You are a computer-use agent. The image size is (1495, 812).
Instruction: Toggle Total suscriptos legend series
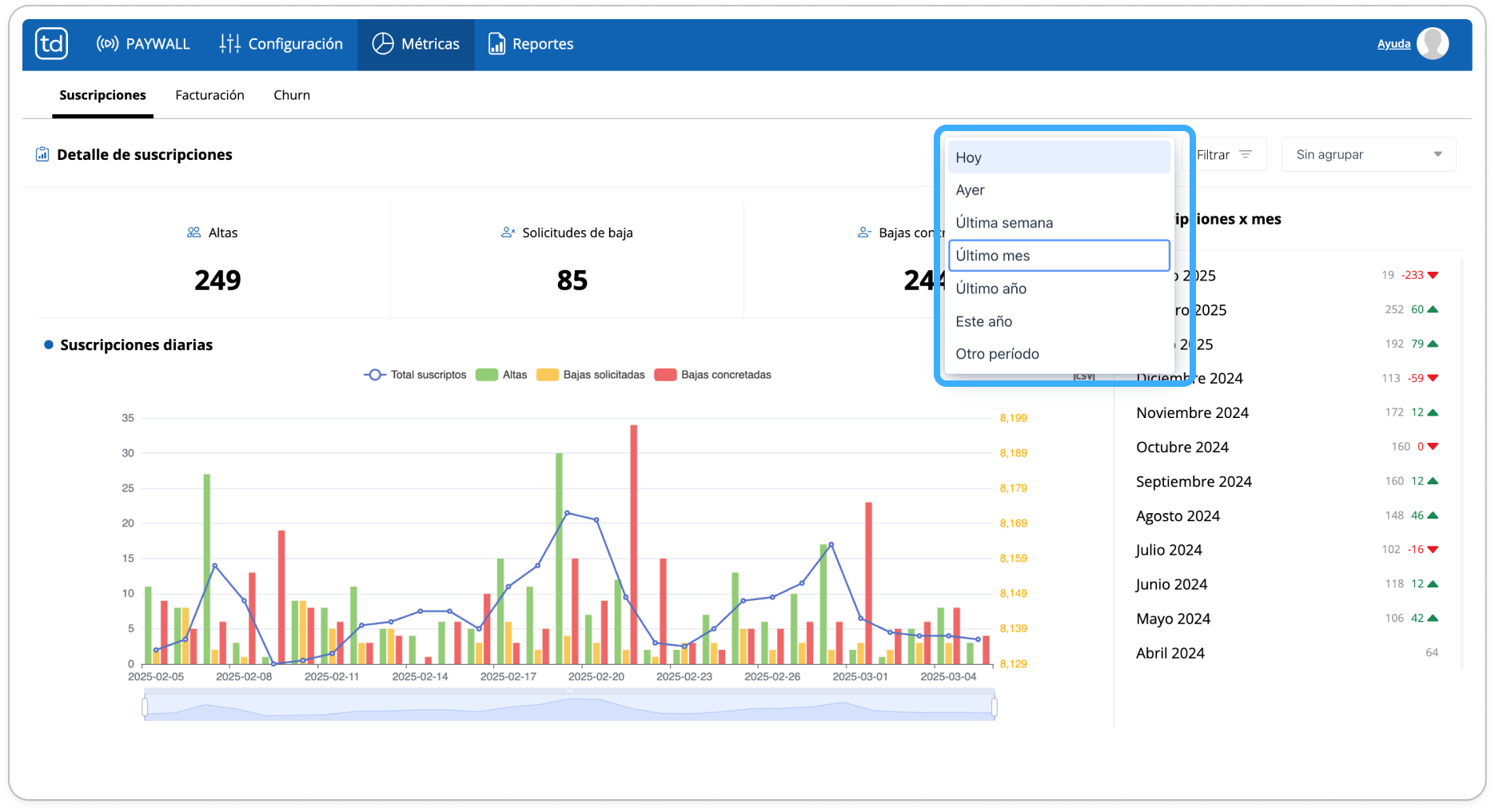coord(415,375)
